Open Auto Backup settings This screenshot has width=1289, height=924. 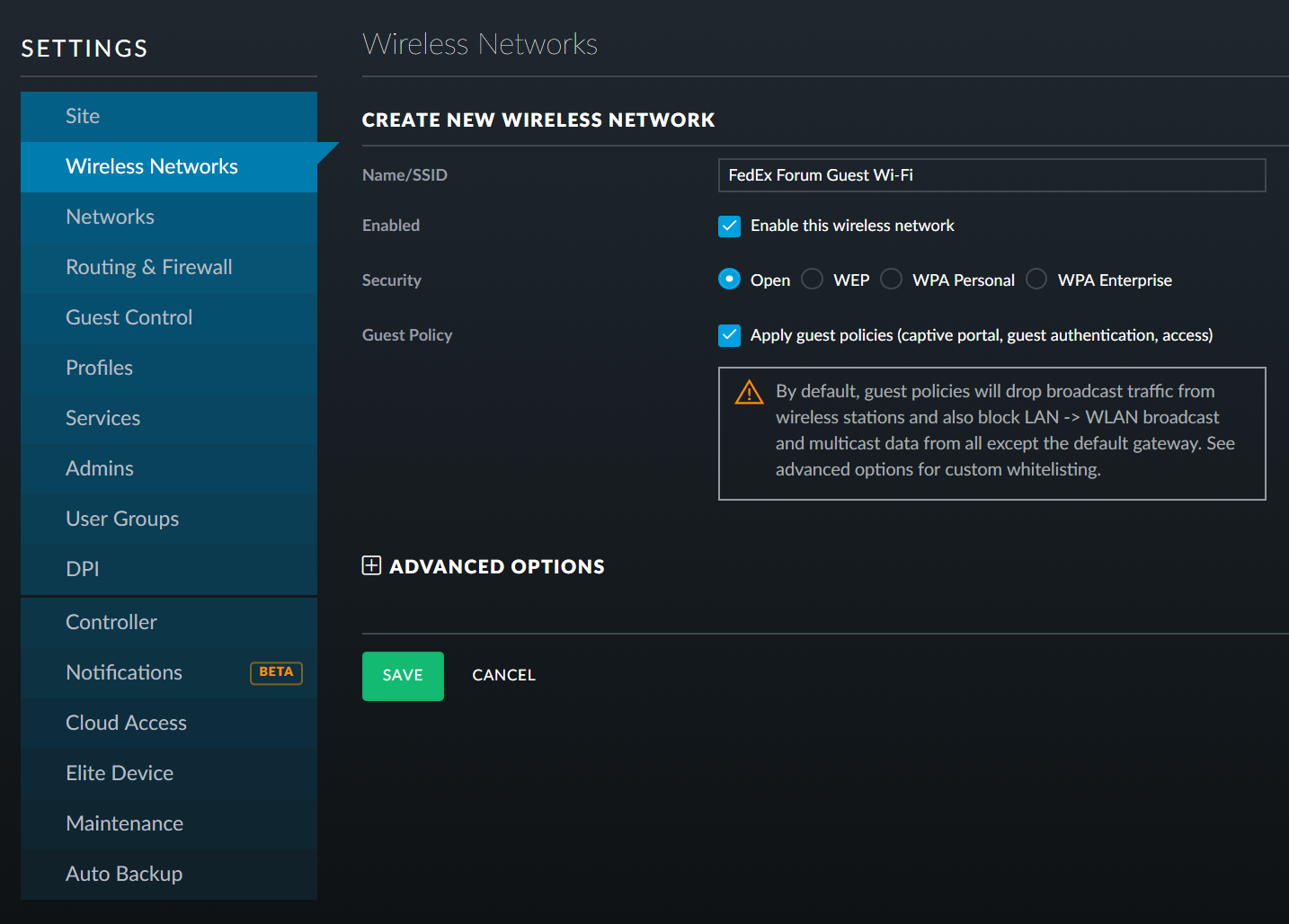(x=124, y=874)
